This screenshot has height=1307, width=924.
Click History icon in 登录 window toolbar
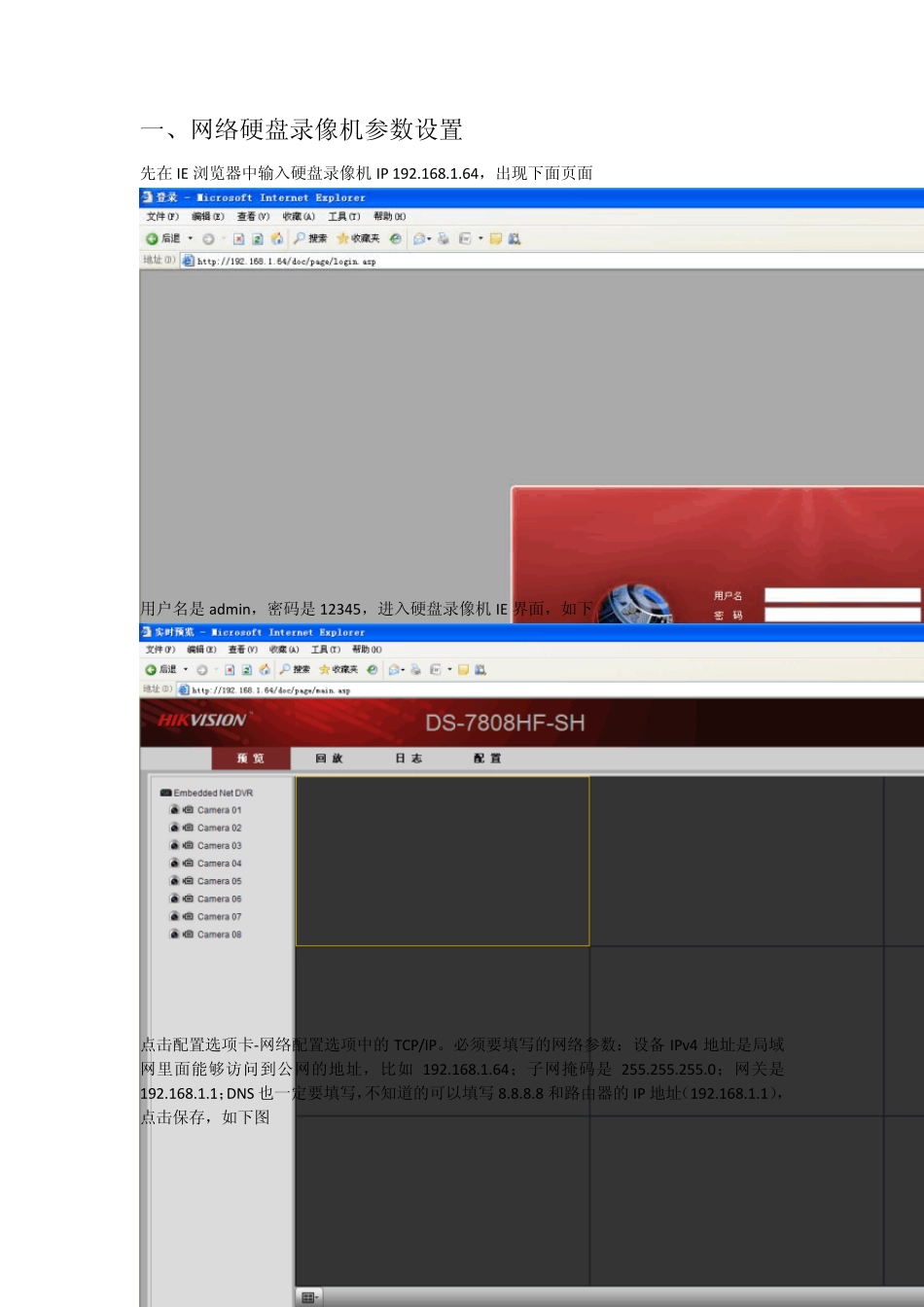396,238
